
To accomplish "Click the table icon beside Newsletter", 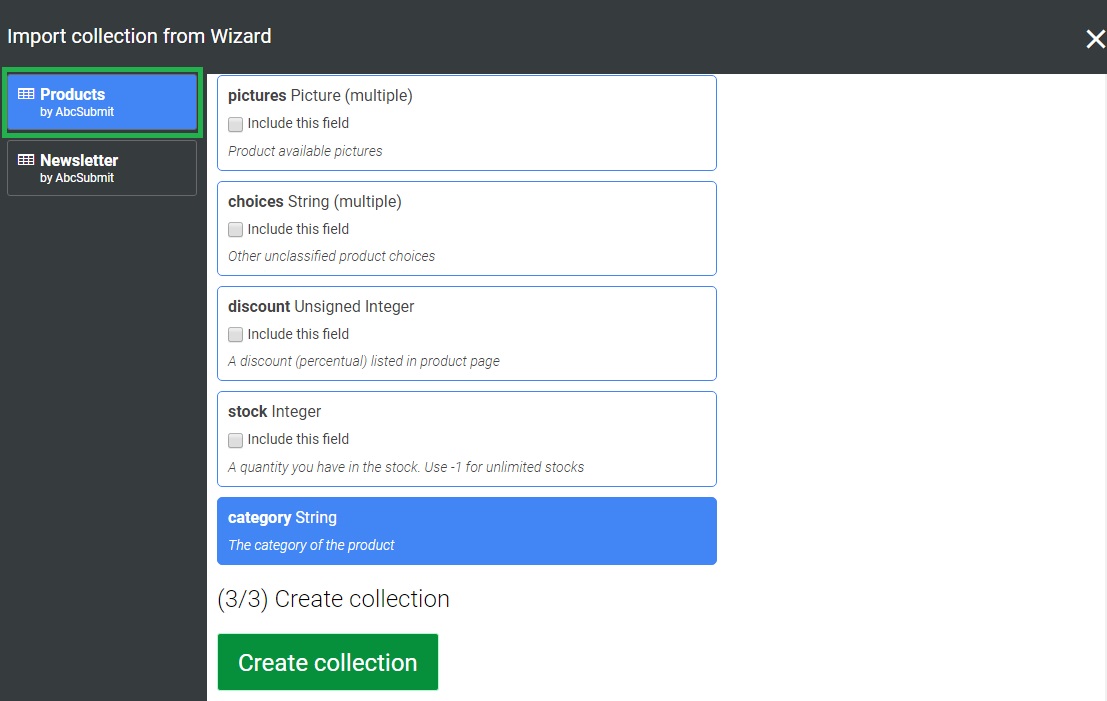I will [x=26, y=161].
